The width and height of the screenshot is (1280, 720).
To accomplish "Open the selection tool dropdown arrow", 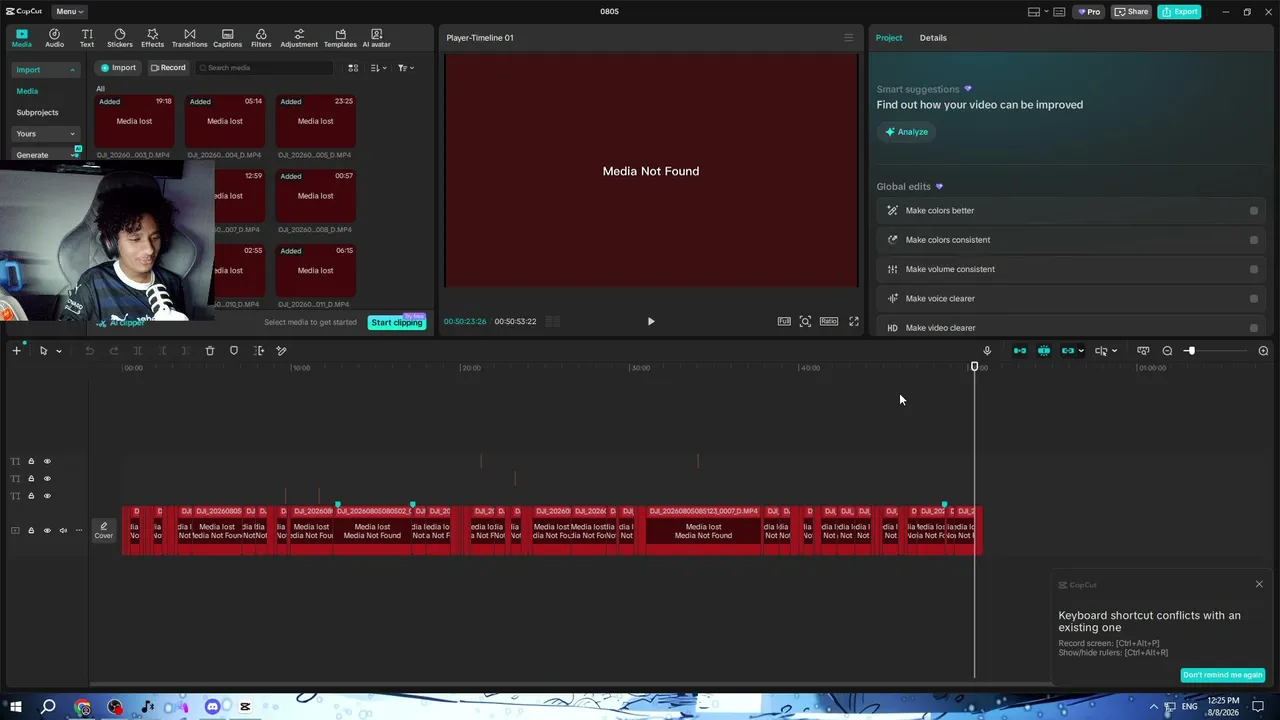I will (x=59, y=351).
